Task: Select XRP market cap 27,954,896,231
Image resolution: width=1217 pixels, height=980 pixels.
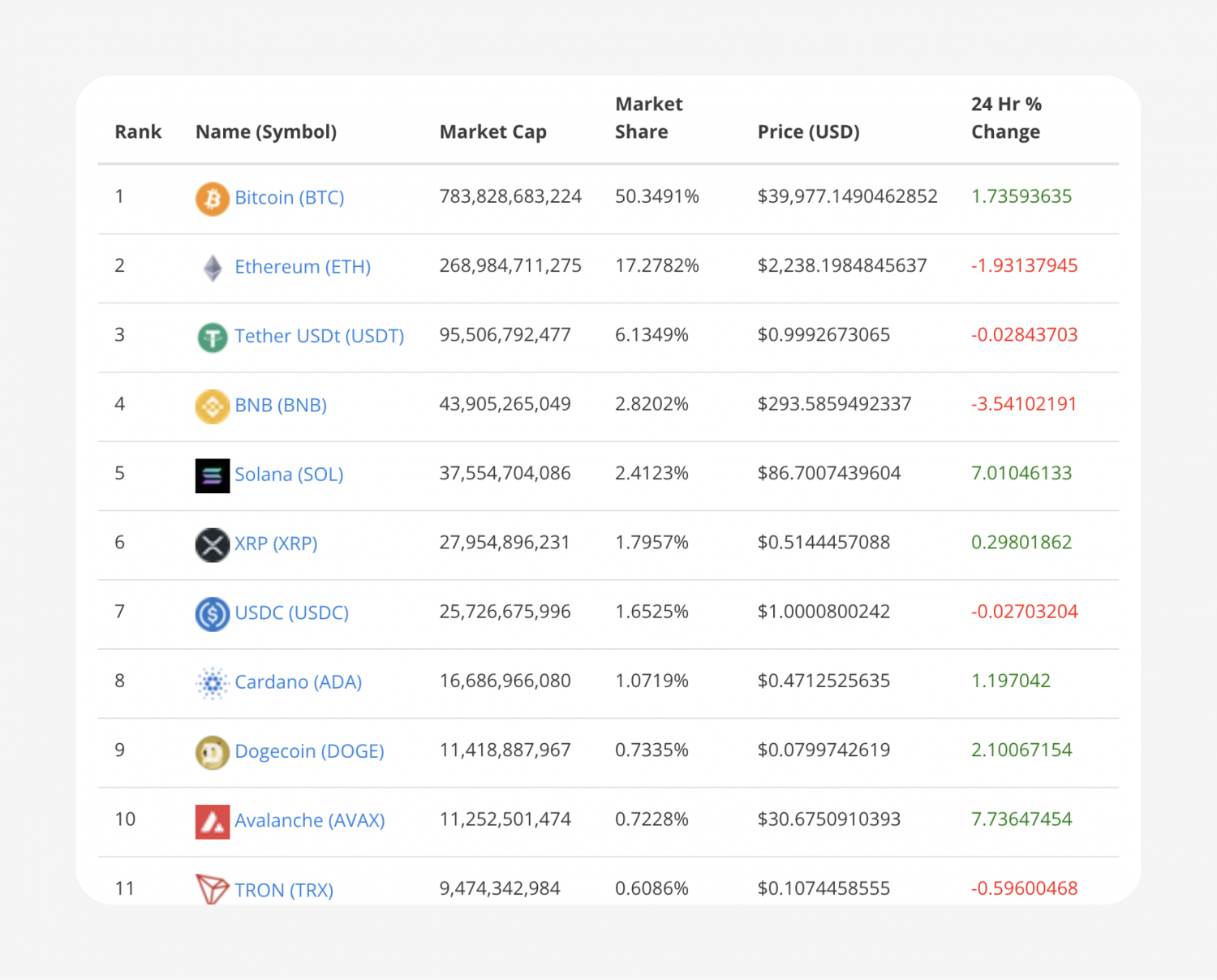Action: (505, 542)
